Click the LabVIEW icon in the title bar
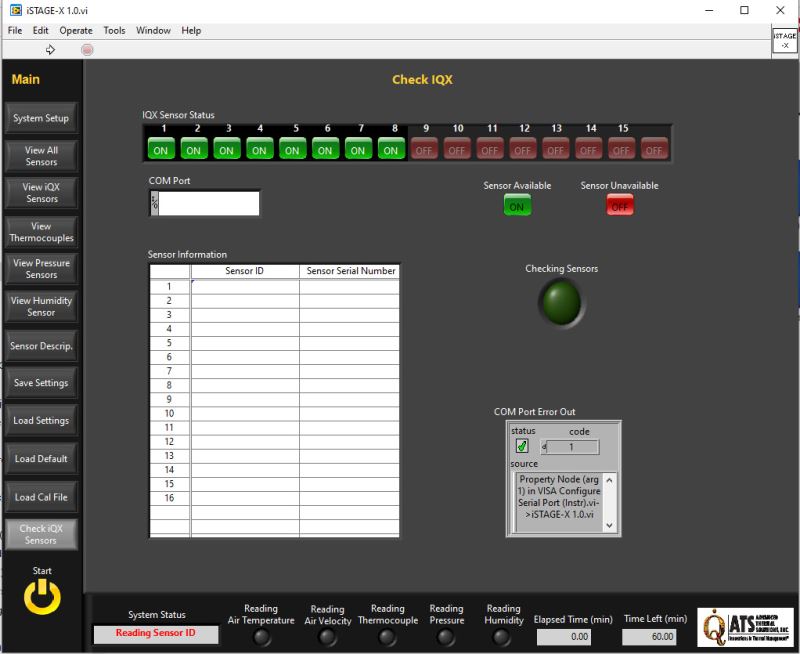This screenshot has width=800, height=654. [x=16, y=10]
